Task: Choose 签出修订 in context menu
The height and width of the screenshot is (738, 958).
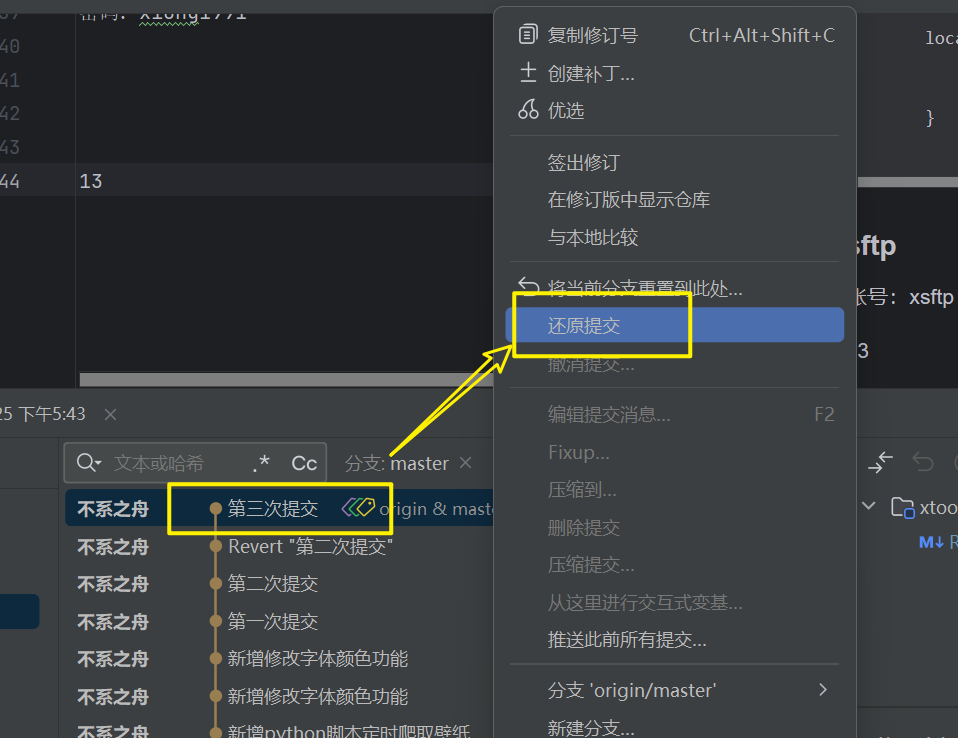Action: [584, 162]
